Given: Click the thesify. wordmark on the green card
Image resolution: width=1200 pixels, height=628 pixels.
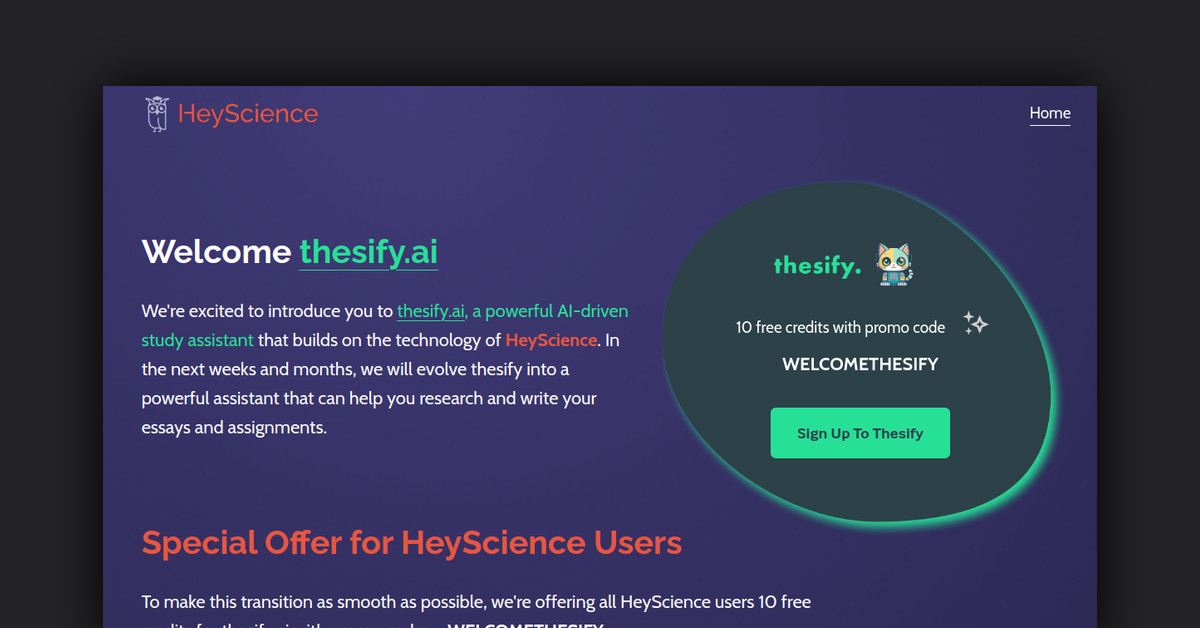Looking at the screenshot, I should coord(817,265).
